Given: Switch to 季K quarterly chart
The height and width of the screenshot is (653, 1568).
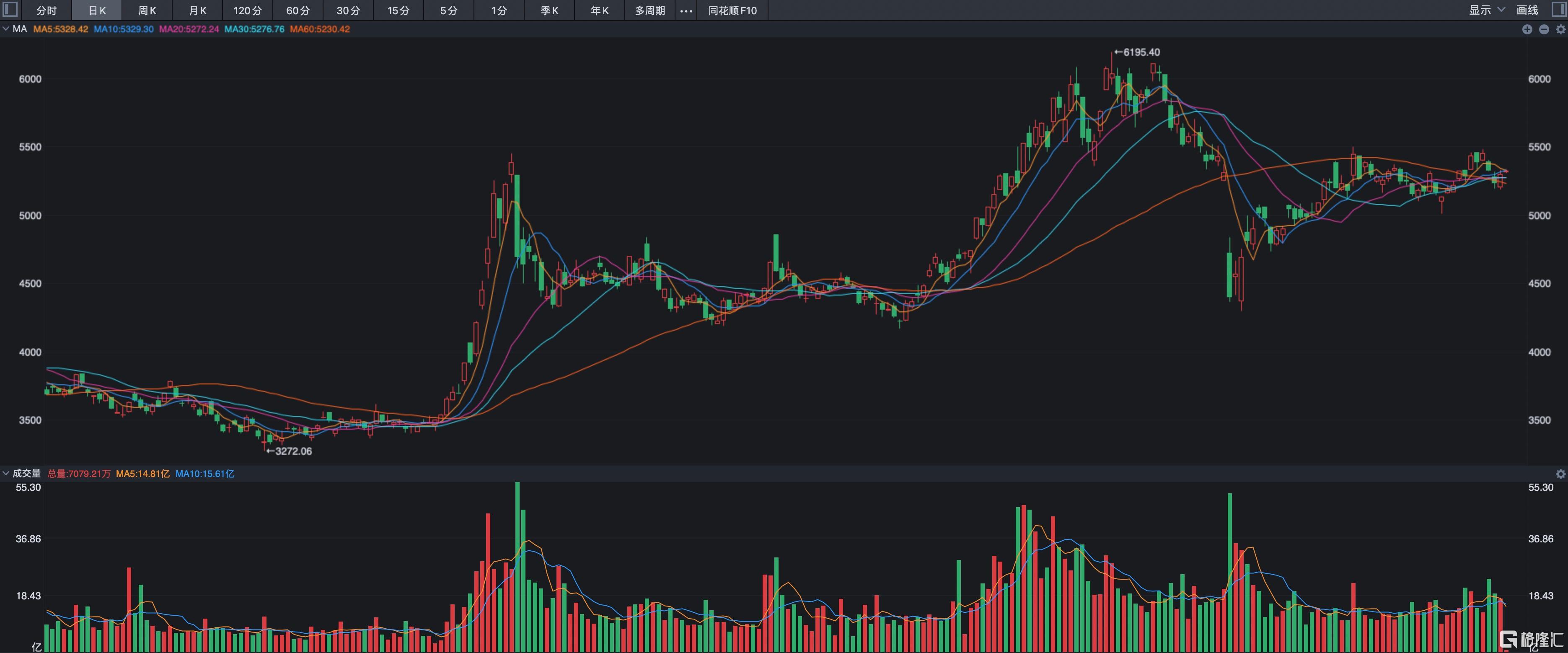Looking at the screenshot, I should [x=549, y=10].
